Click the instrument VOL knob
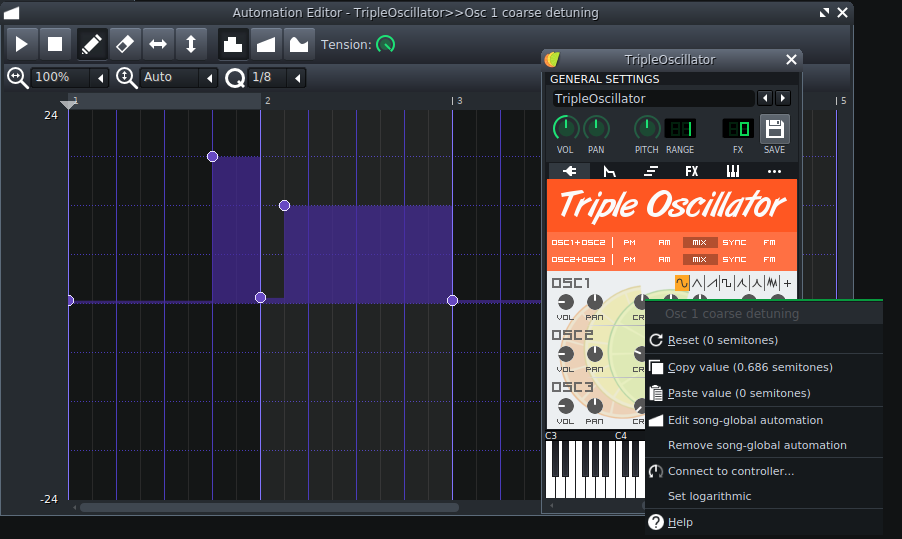This screenshot has height=539, width=902. (566, 128)
